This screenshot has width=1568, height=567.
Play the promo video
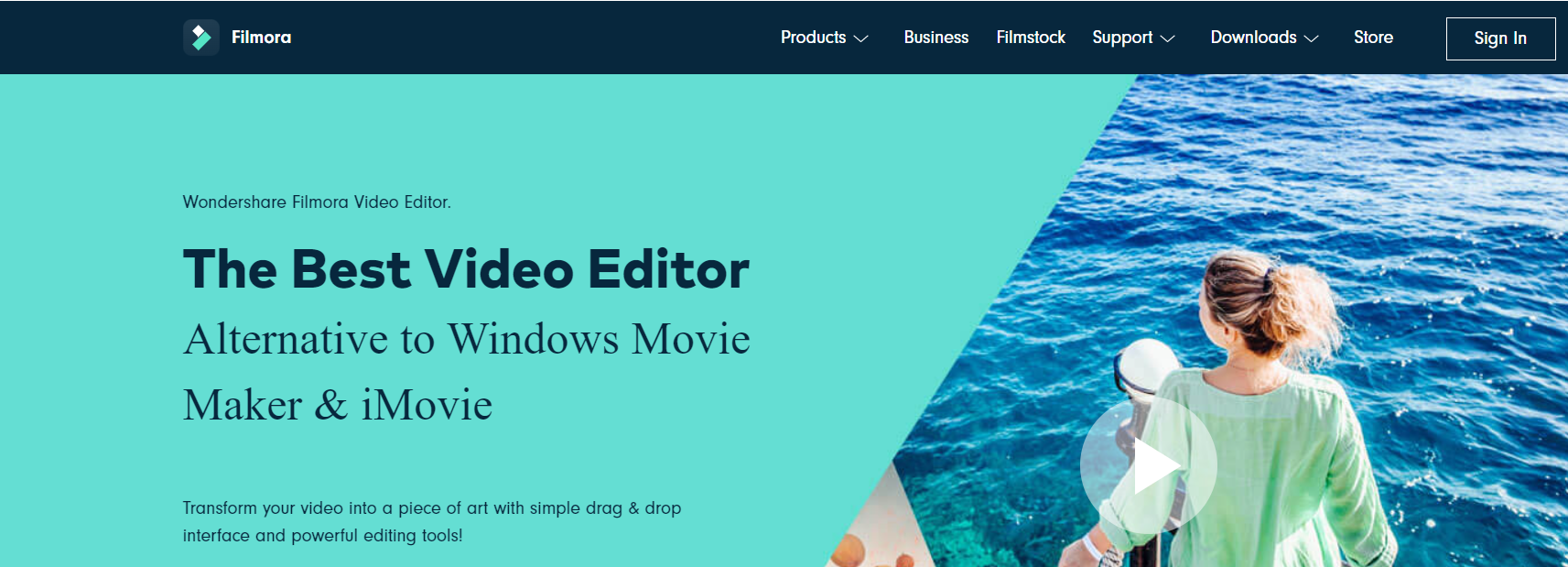pyautogui.click(x=1149, y=465)
